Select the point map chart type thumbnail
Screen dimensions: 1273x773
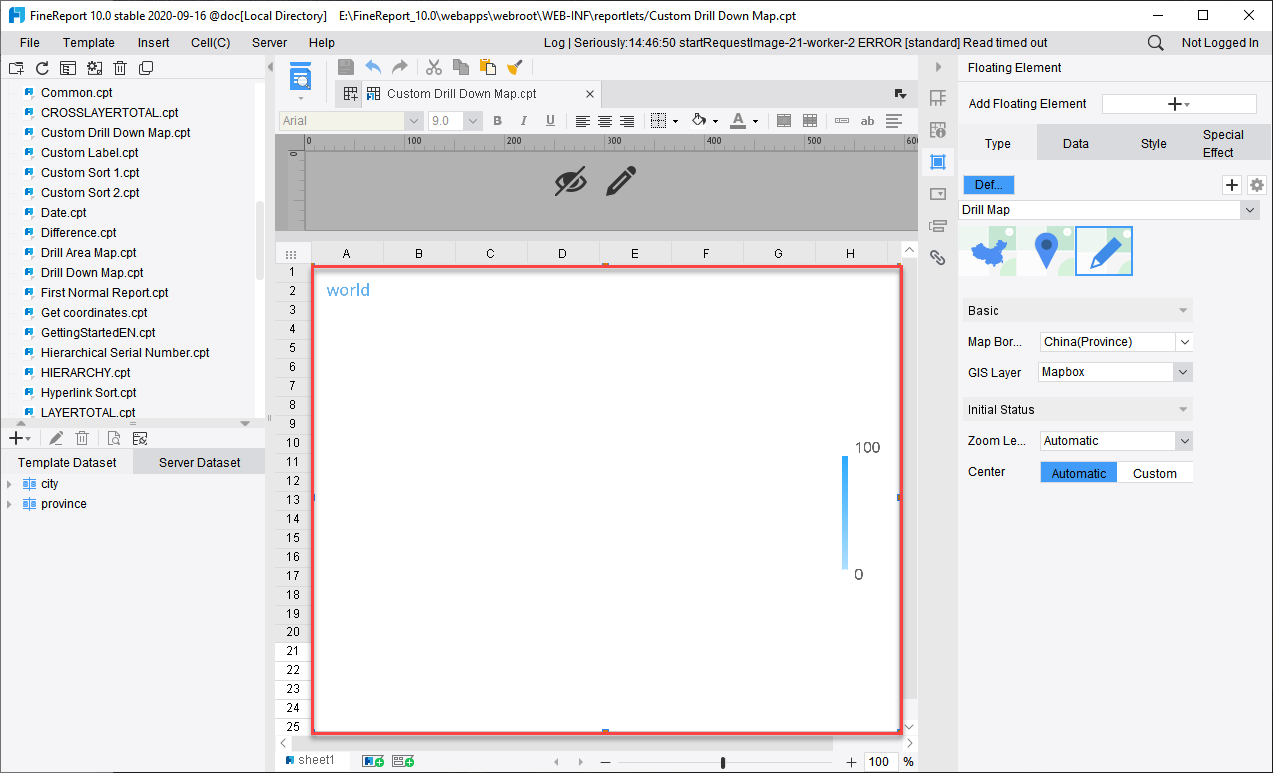click(1046, 251)
